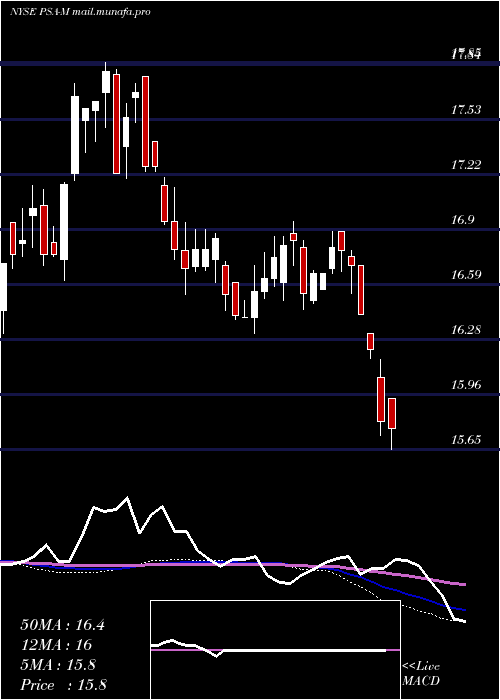Click the Price : 15.8 readout
This screenshot has width=500, height=700.
[64, 684]
